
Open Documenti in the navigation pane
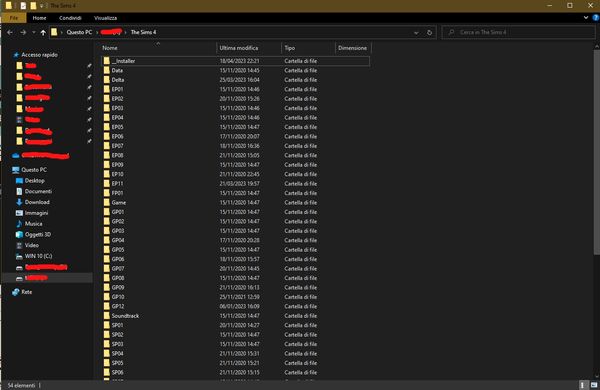click(x=38, y=191)
